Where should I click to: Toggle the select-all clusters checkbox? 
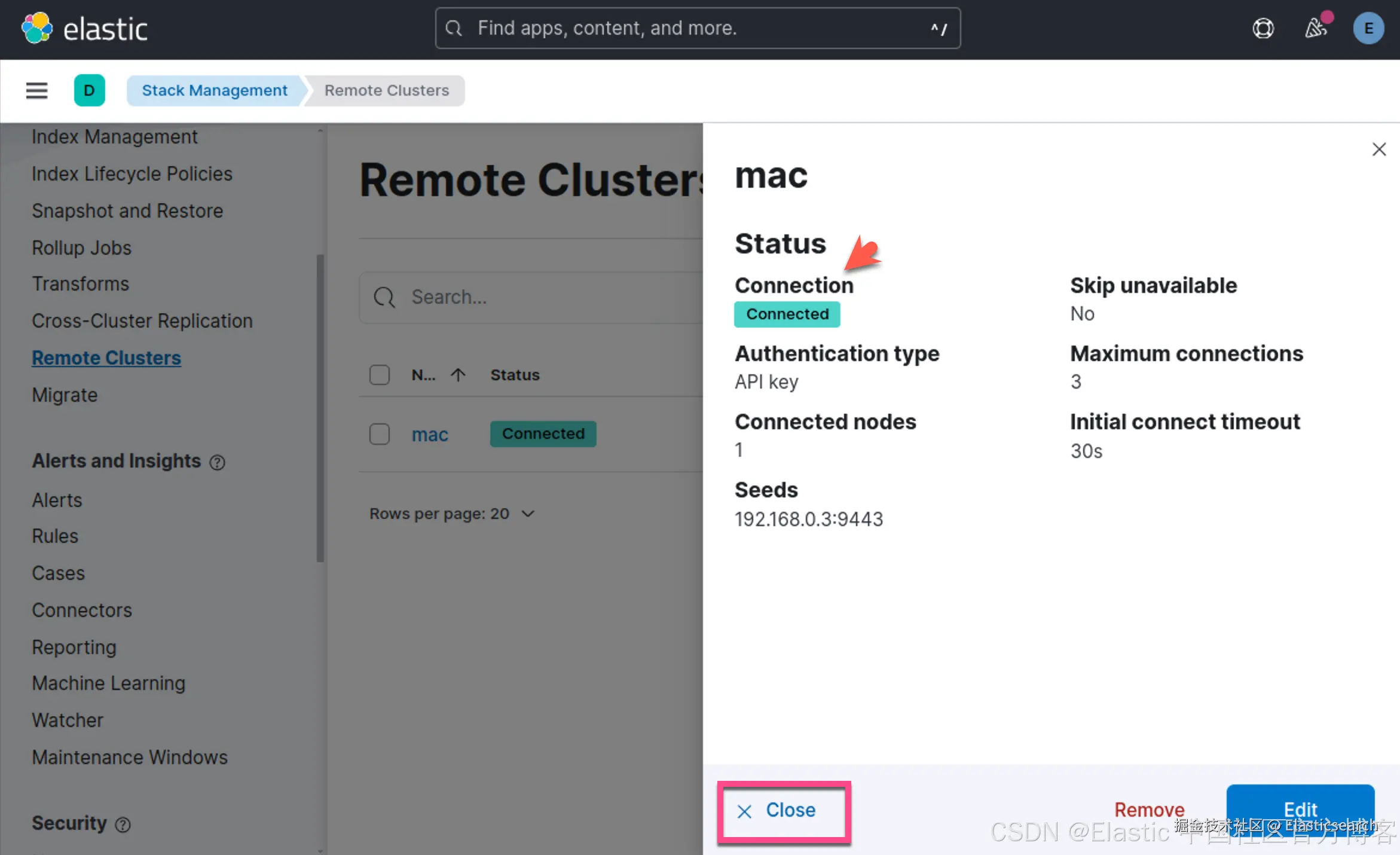[380, 375]
